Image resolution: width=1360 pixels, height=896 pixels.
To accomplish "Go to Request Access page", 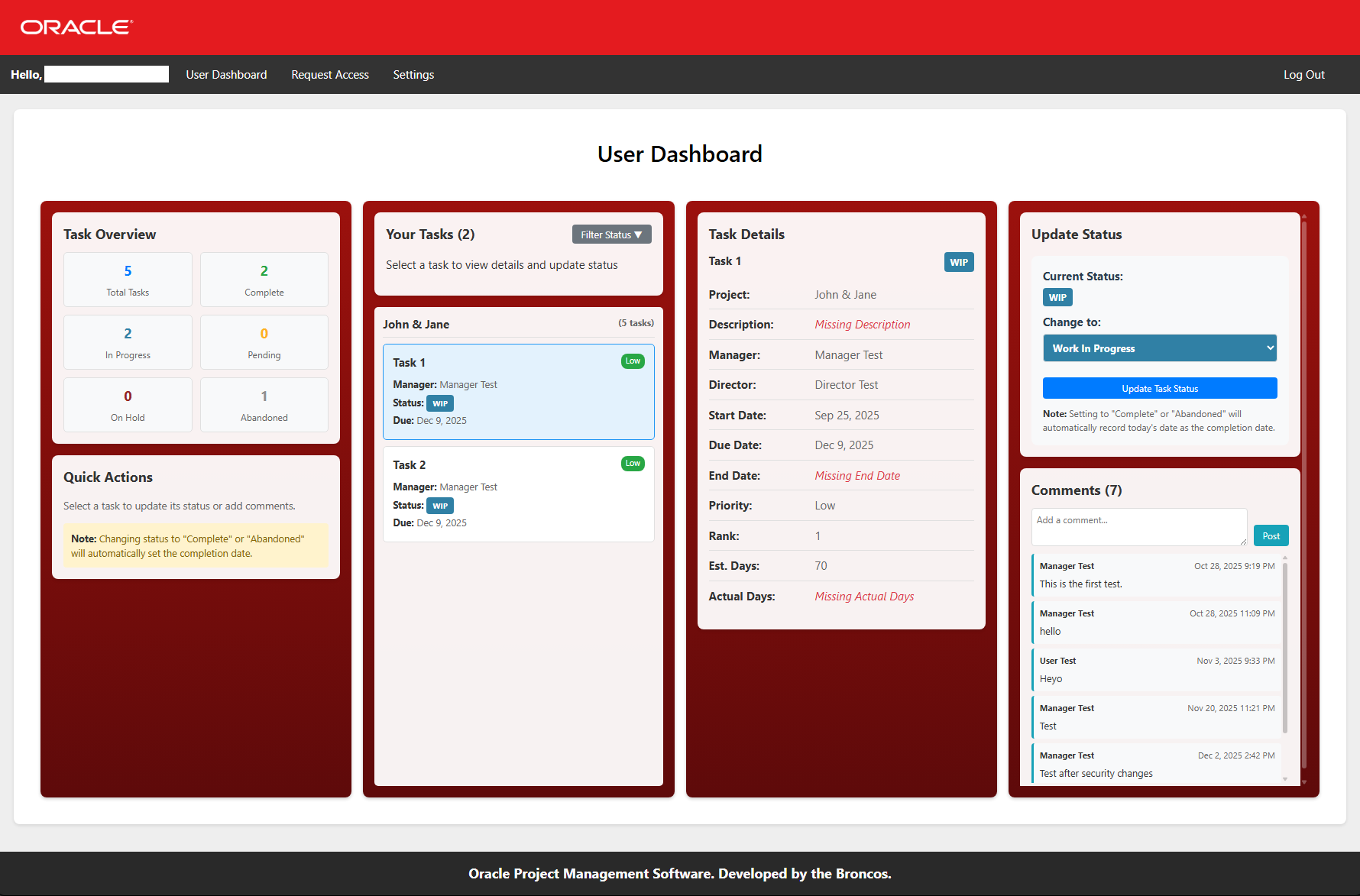I will click(x=329, y=74).
